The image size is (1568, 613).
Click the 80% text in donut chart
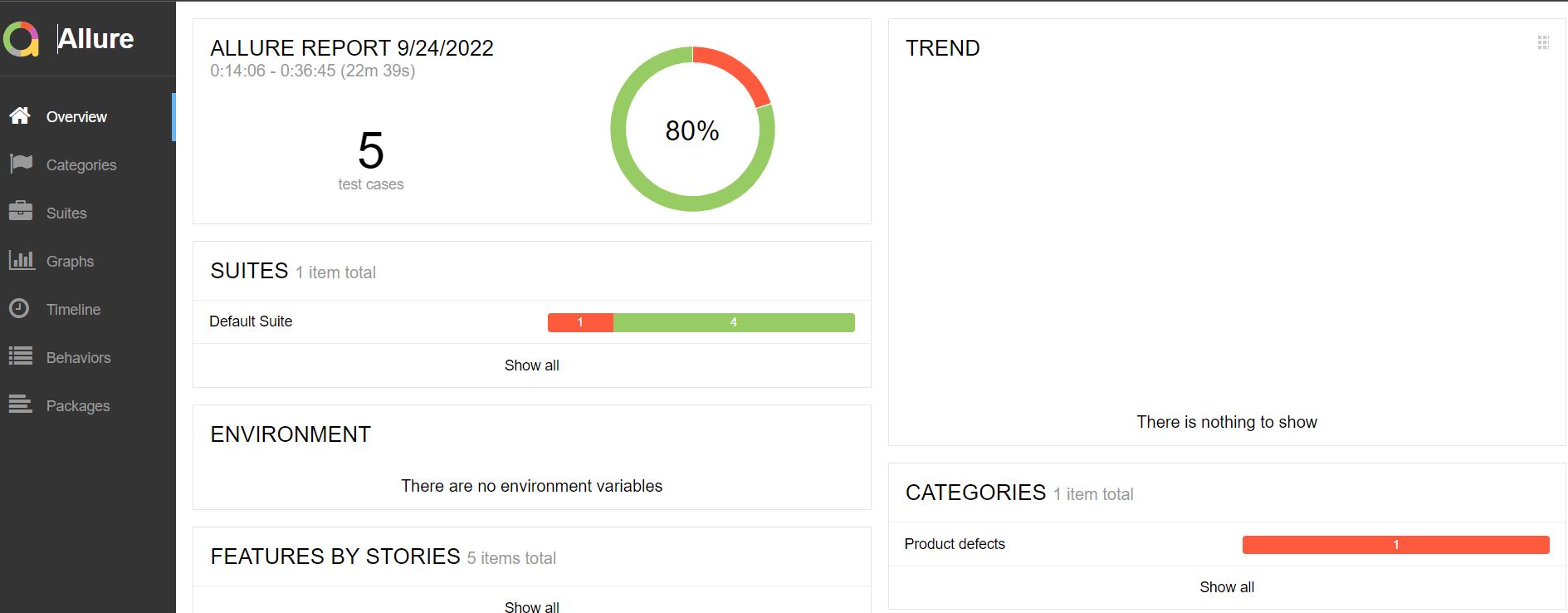click(692, 130)
